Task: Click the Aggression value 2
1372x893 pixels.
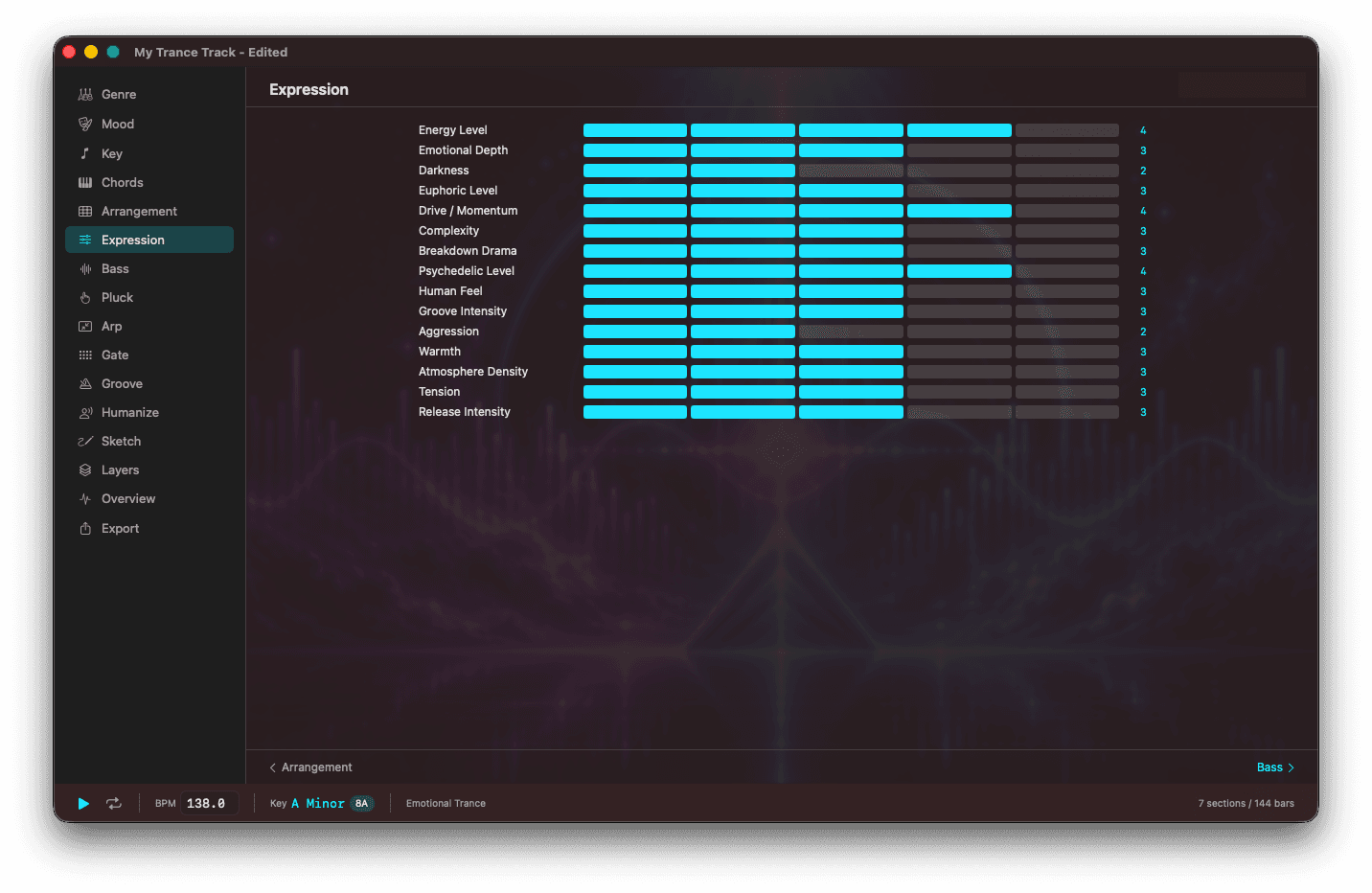Action: click(x=1143, y=332)
